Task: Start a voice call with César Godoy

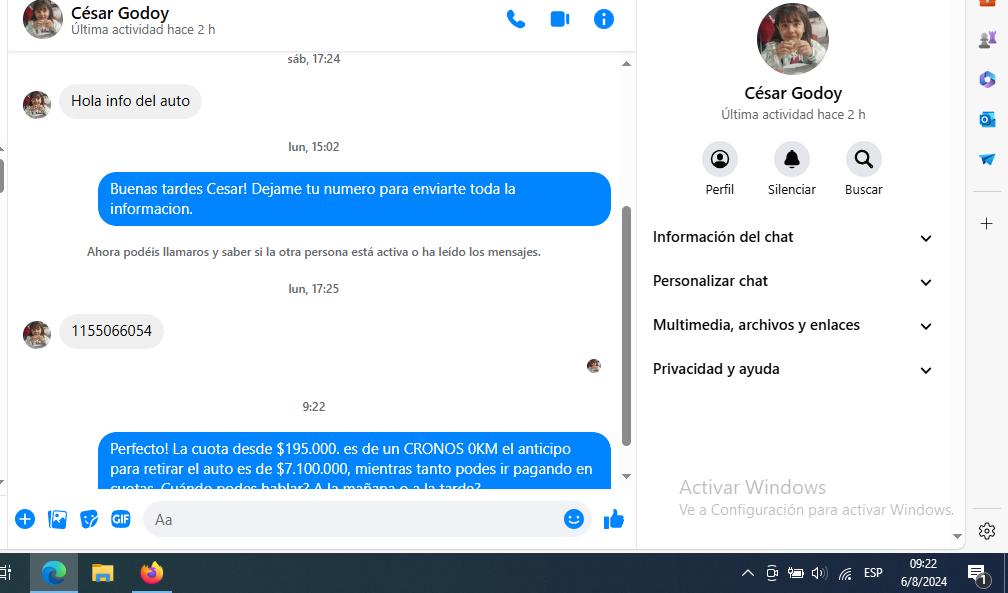Action: tap(516, 19)
